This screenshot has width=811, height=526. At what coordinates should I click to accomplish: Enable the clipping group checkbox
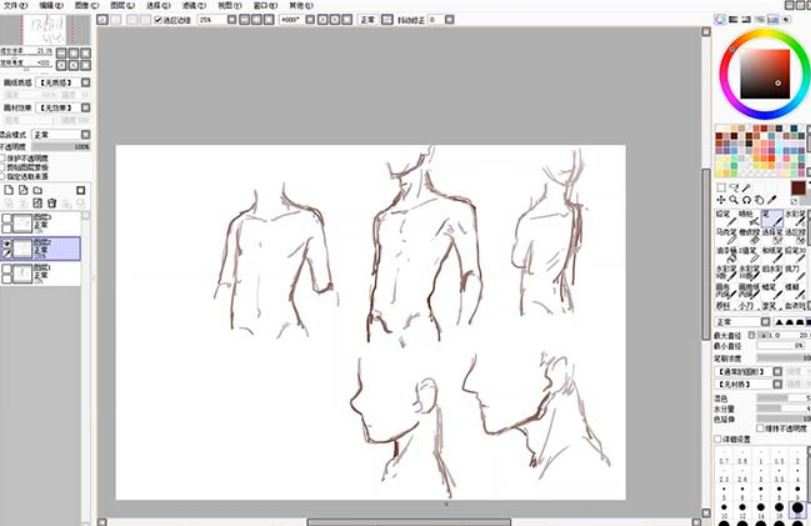(x=5, y=164)
